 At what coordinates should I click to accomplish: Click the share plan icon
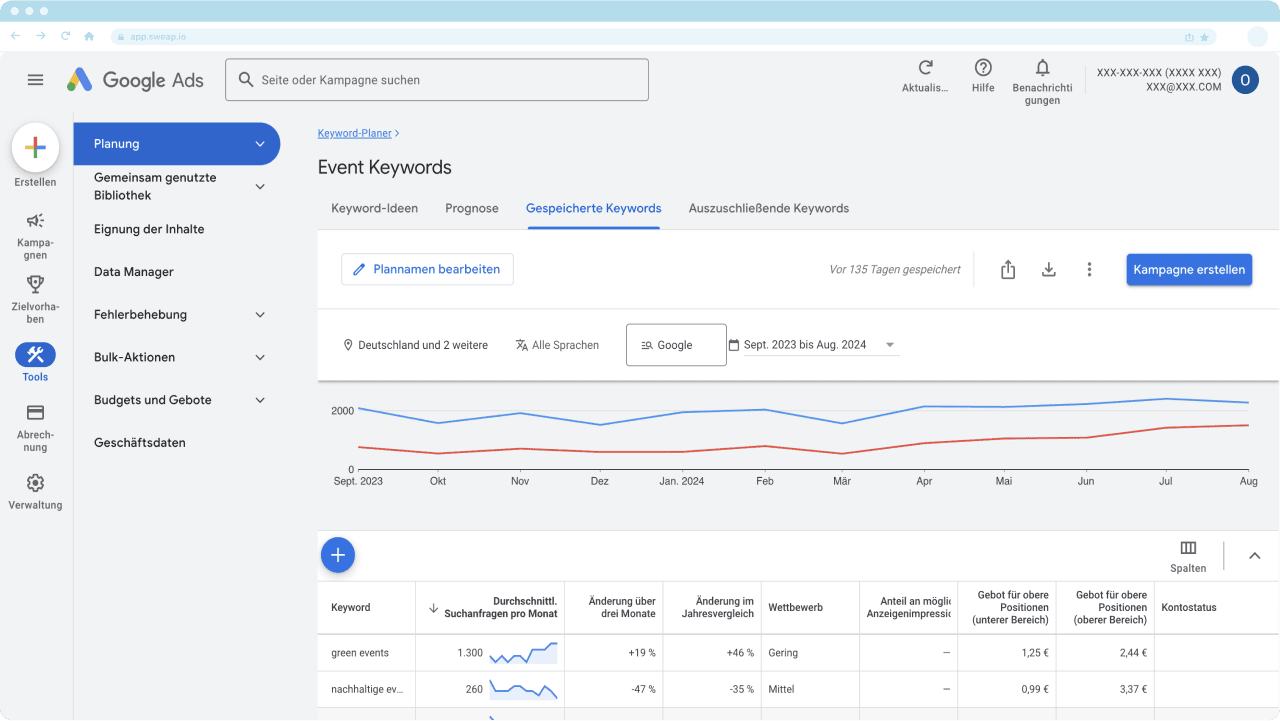tap(1008, 270)
